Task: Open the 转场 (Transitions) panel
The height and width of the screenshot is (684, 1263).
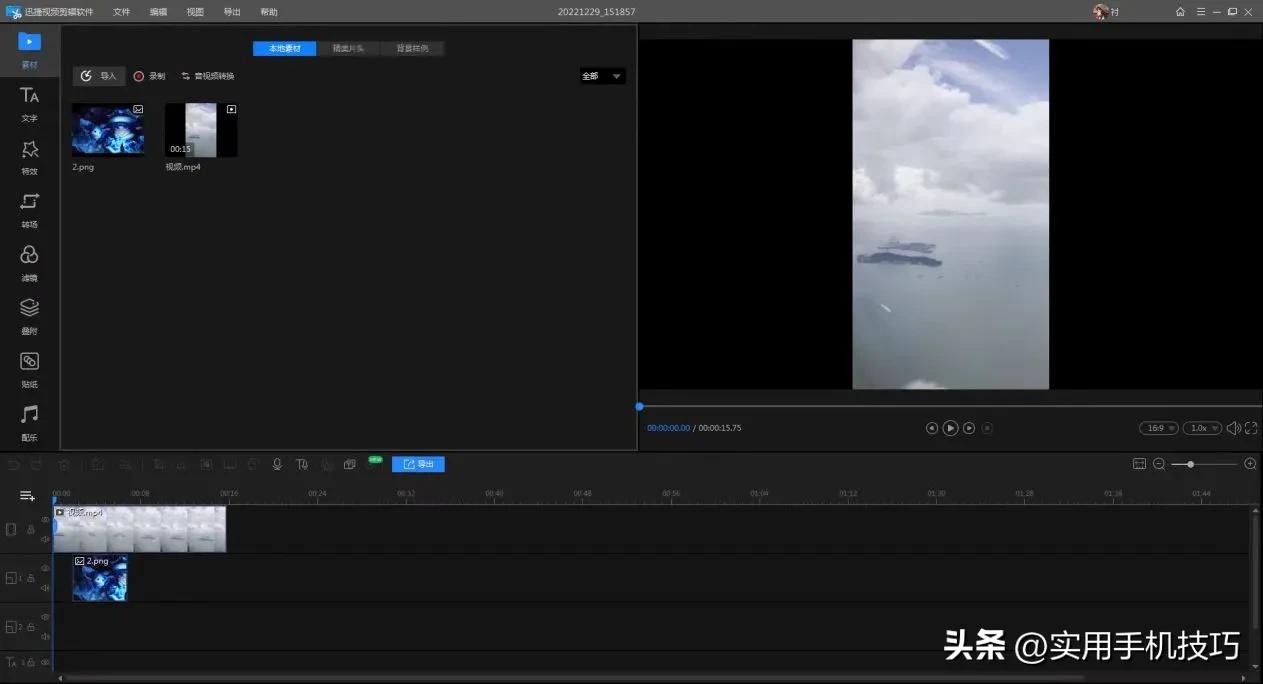Action: (x=29, y=212)
